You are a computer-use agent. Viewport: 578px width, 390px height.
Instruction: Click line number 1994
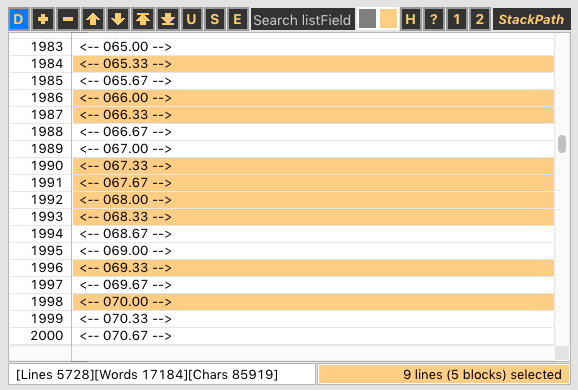coord(47,234)
